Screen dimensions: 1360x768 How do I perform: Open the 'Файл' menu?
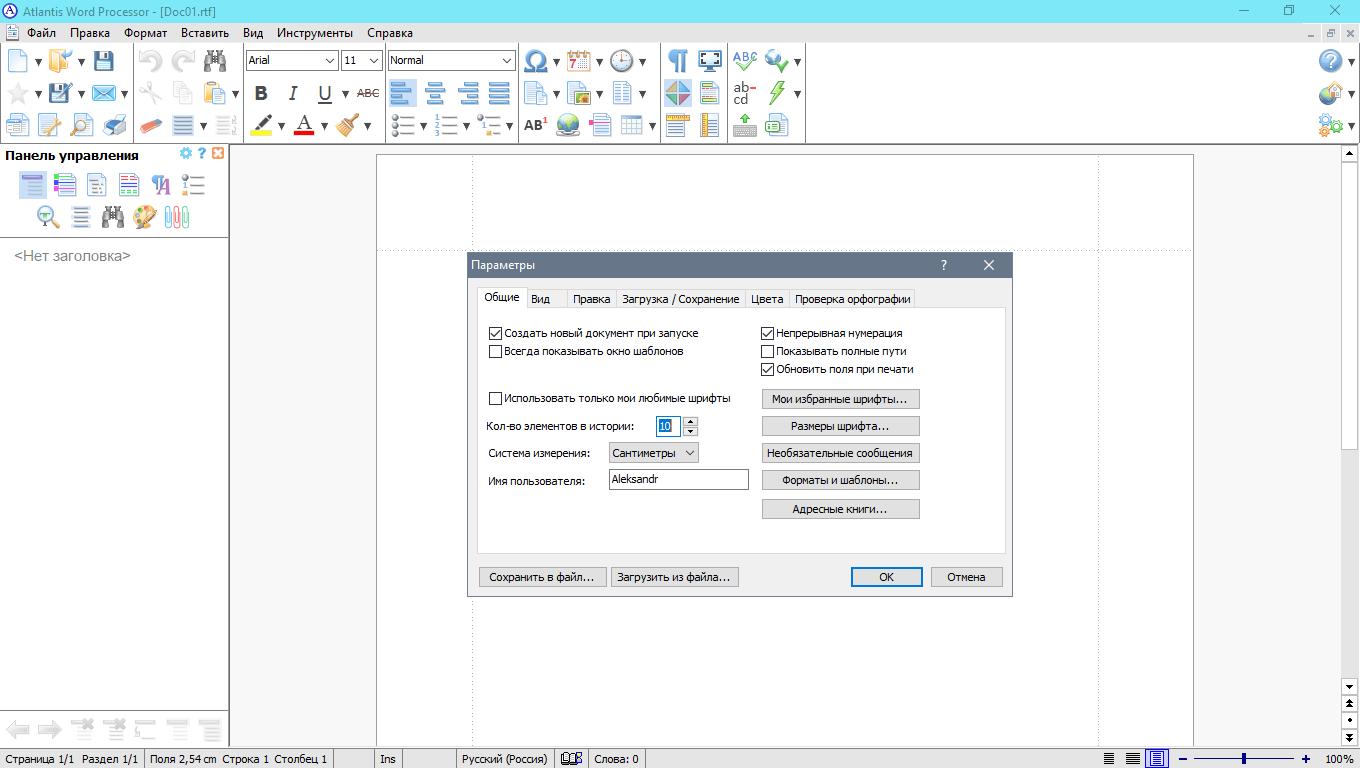[x=41, y=33]
